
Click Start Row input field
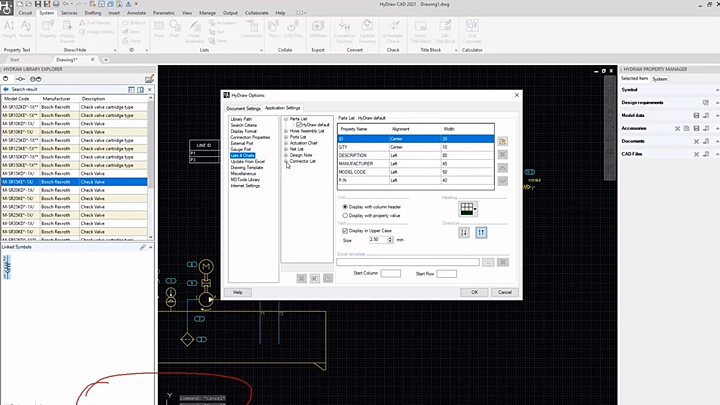coord(446,274)
